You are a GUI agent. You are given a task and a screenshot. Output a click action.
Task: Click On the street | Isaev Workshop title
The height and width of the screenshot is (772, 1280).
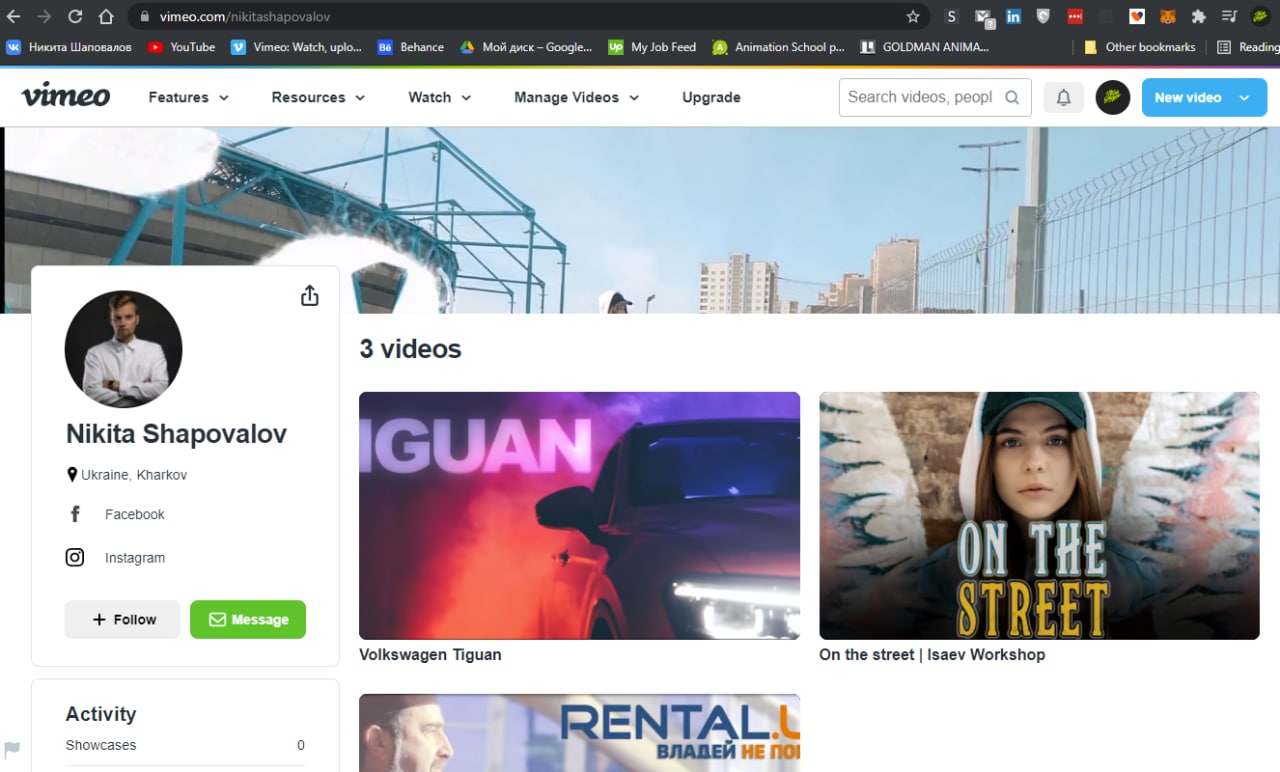pyautogui.click(x=932, y=655)
